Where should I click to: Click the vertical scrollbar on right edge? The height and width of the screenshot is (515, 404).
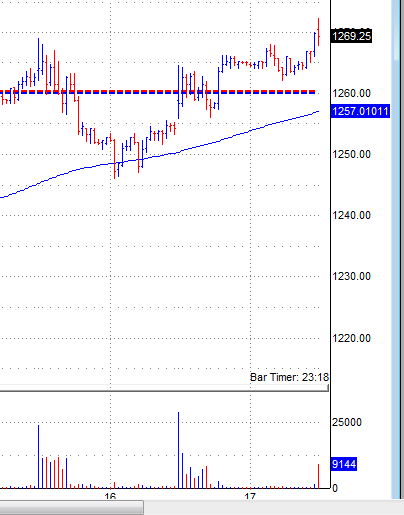396,30
